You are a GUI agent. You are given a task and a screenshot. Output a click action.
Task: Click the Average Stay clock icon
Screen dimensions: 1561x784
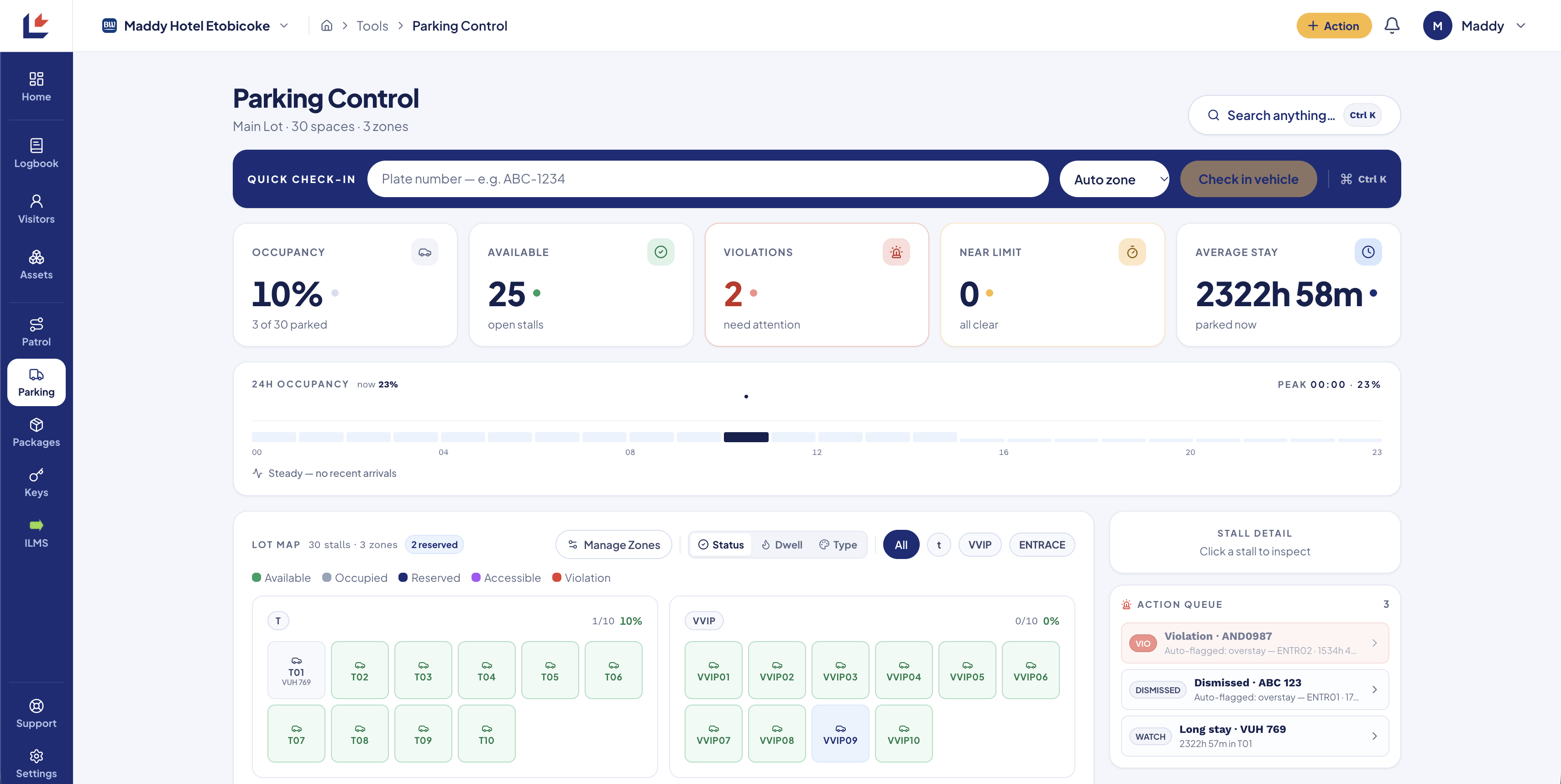click(1368, 252)
